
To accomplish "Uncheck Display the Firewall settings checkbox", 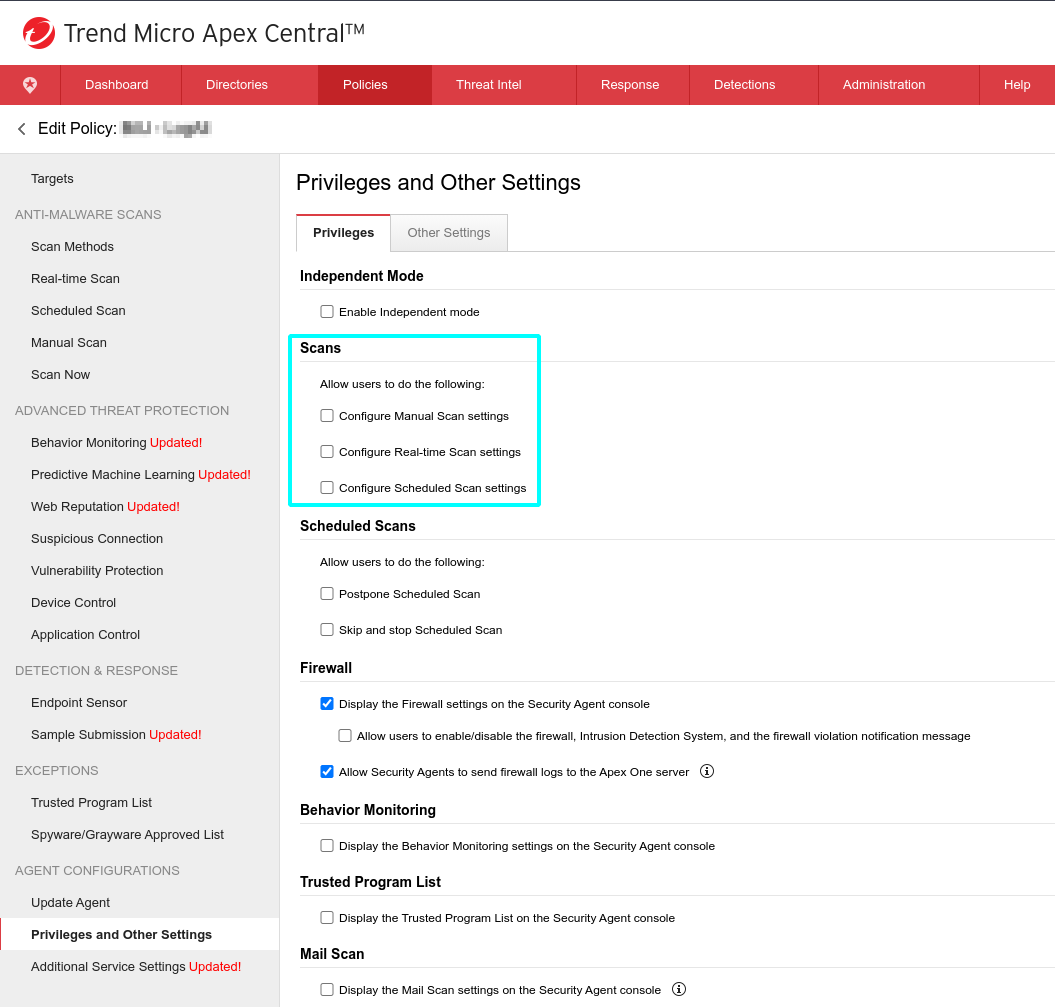I will tap(327, 704).
